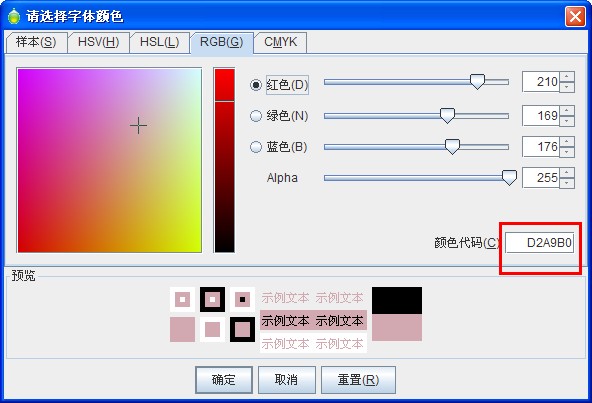Switch to the HSL(L) tab
This screenshot has width=592, height=403.
(x=159, y=42)
